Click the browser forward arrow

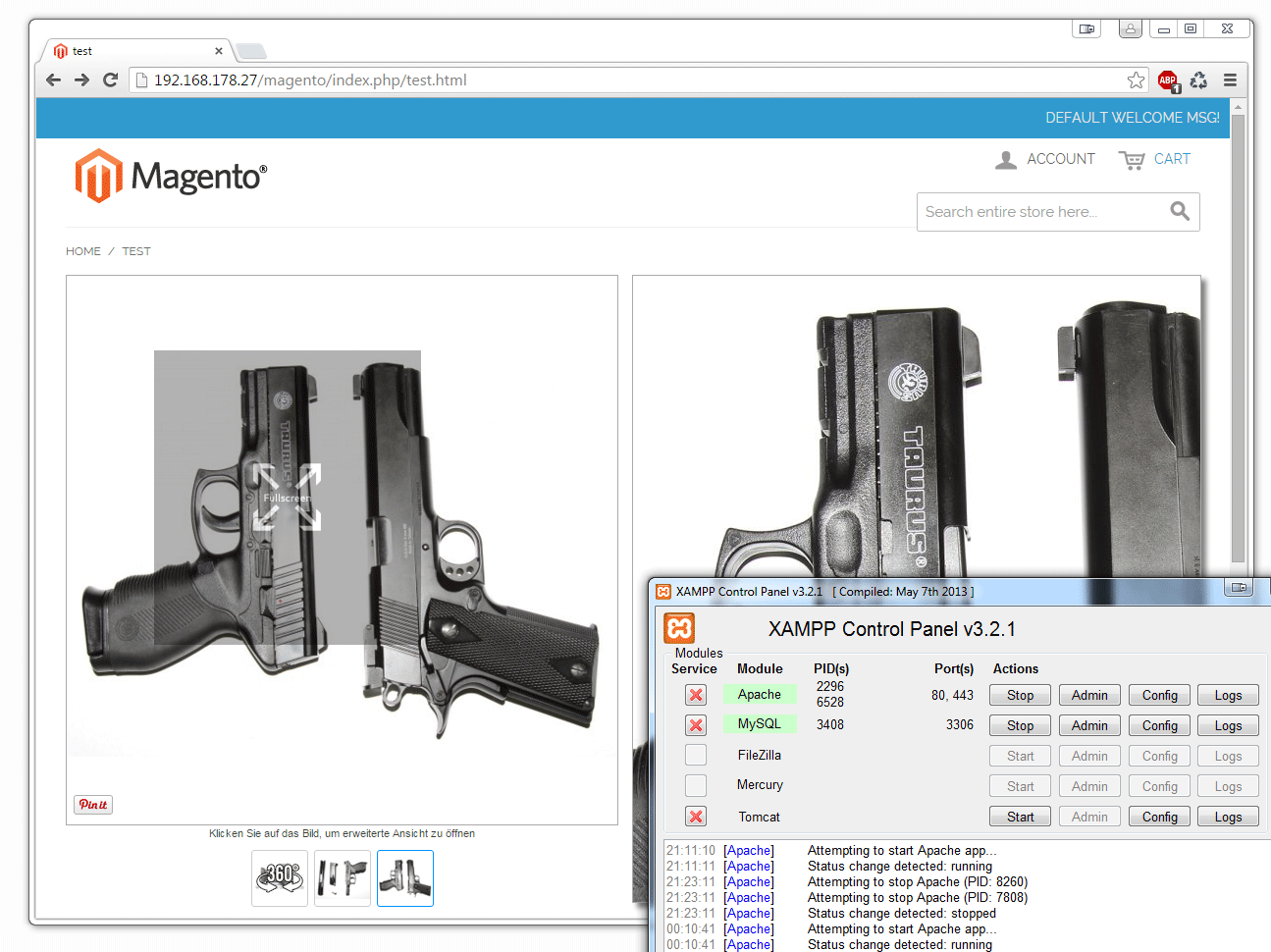coord(81,80)
